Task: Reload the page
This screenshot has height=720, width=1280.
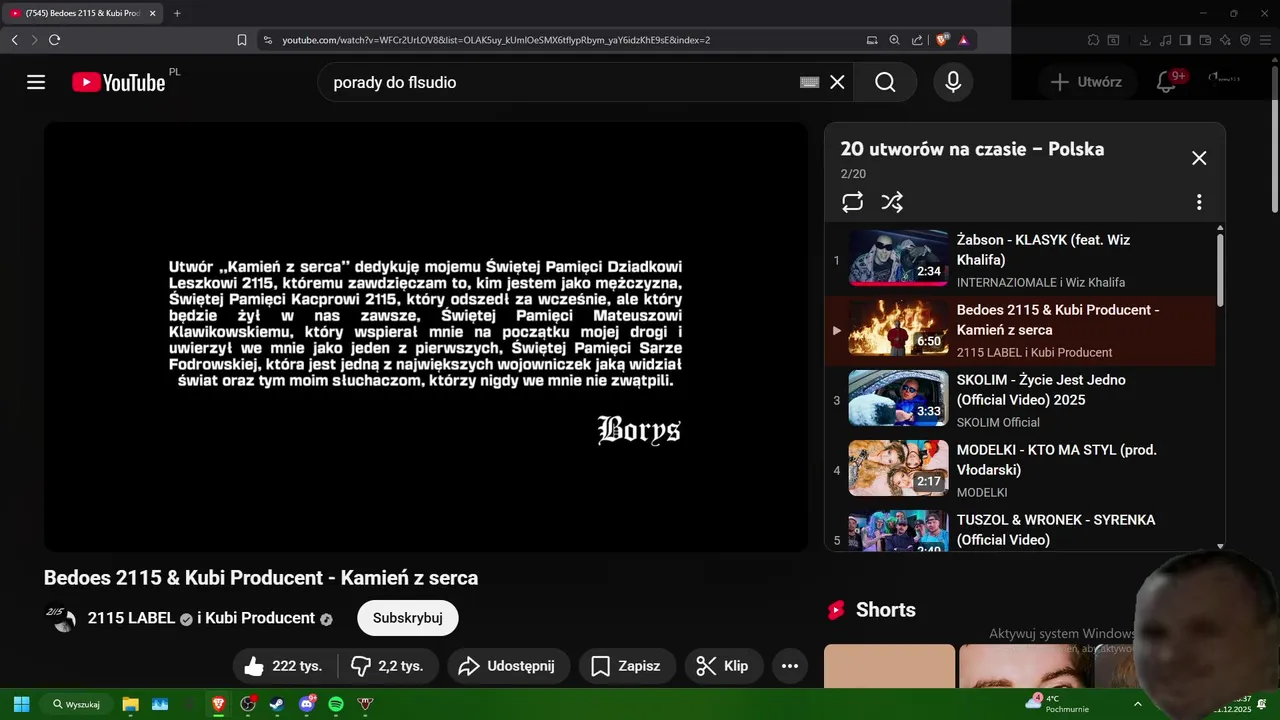Action: (x=54, y=40)
